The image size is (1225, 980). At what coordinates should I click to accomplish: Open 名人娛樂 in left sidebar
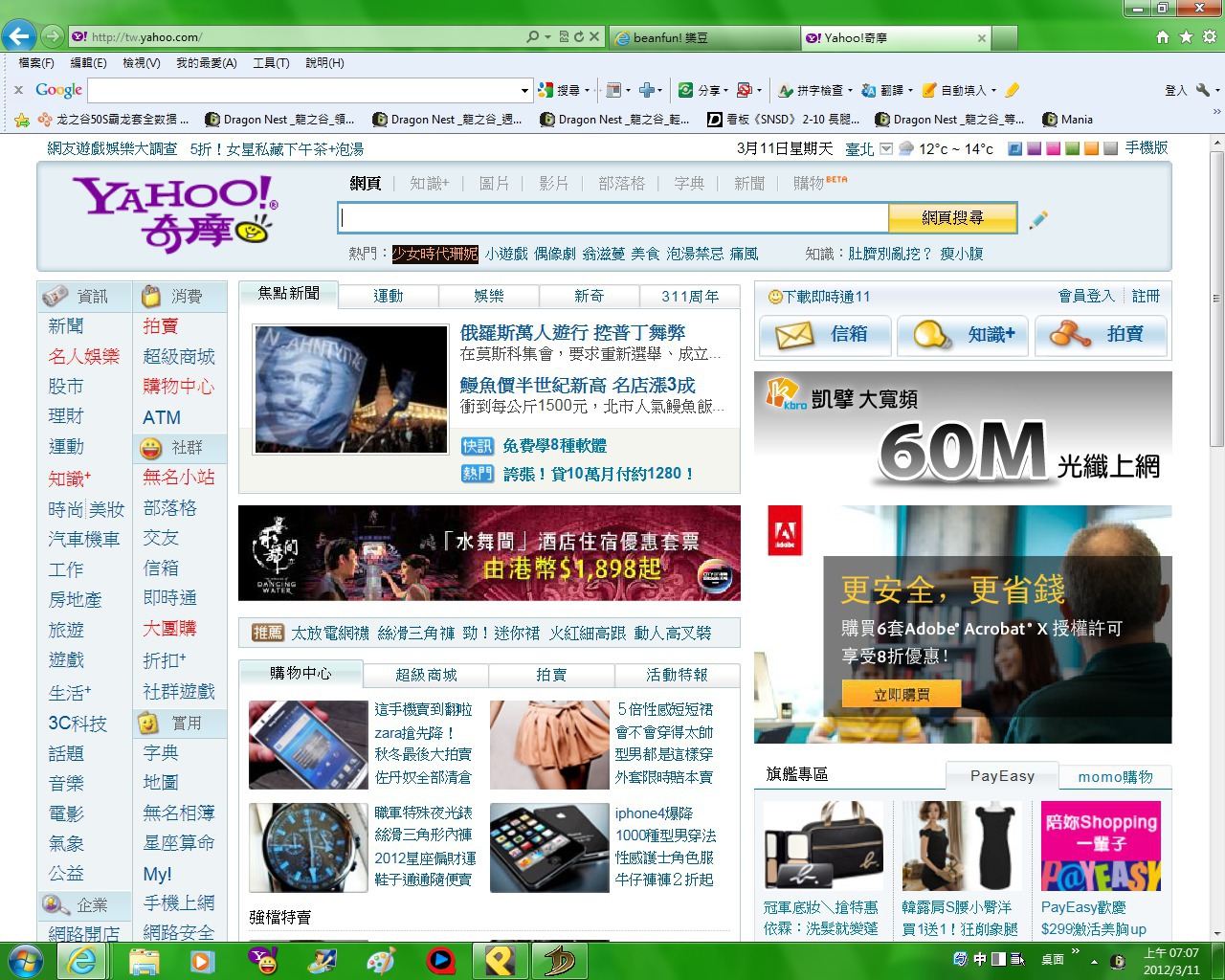click(84, 356)
